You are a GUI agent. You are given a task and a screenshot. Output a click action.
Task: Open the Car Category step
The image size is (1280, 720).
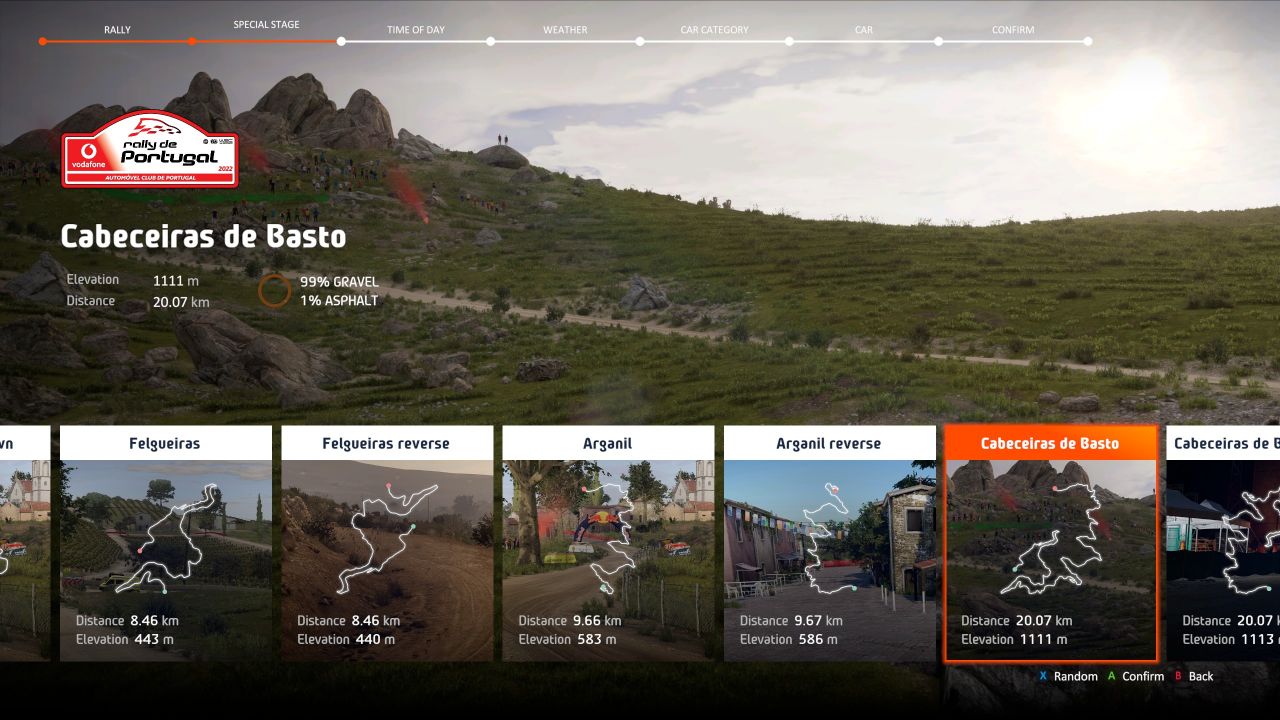tap(640, 41)
